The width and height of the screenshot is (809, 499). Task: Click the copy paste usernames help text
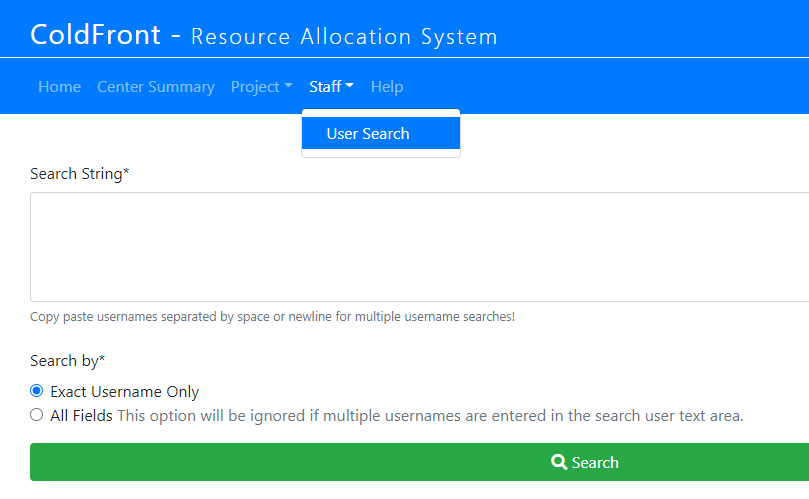[272, 316]
